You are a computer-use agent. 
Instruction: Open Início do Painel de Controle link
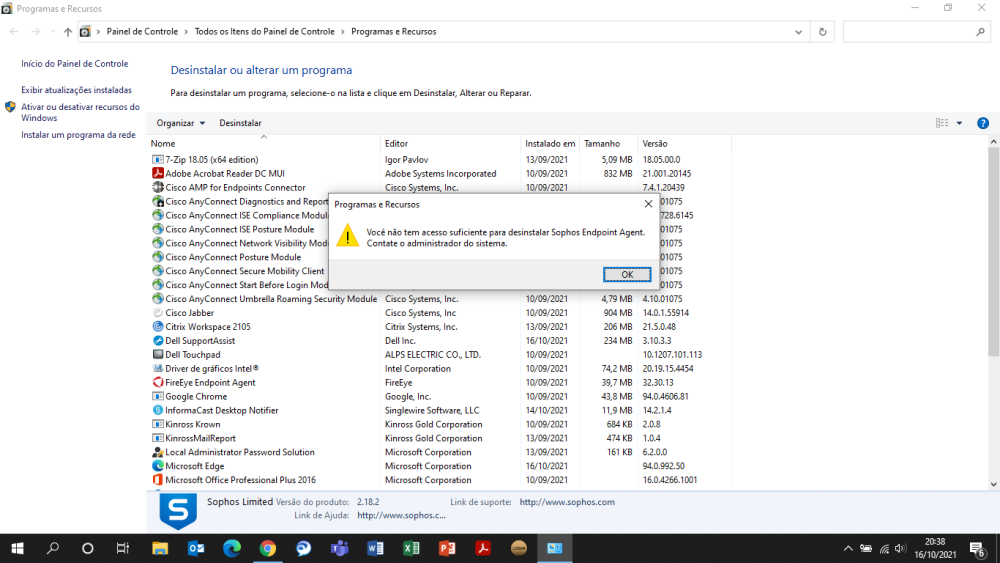75,64
